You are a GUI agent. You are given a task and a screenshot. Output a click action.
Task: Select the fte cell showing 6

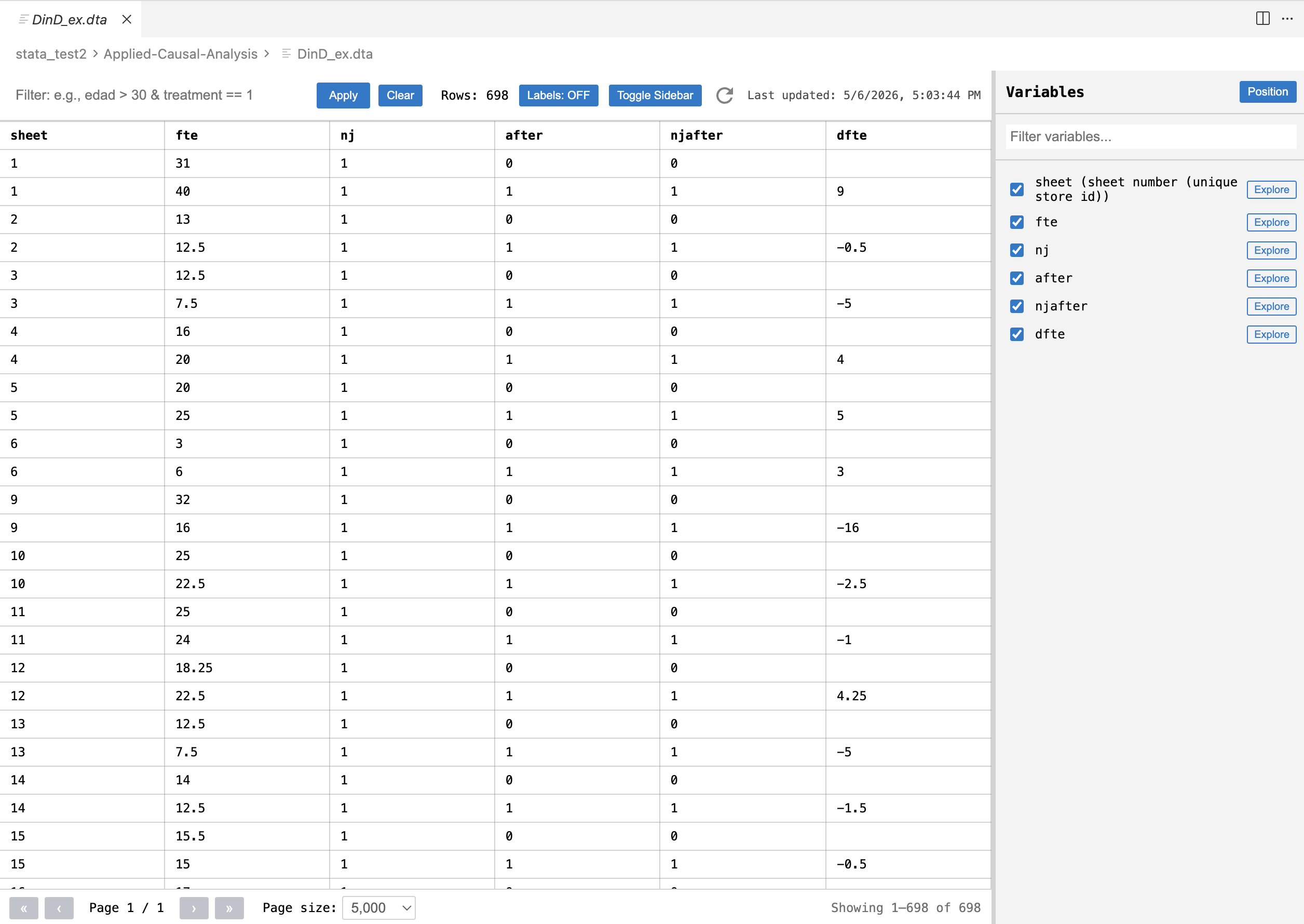(x=247, y=472)
